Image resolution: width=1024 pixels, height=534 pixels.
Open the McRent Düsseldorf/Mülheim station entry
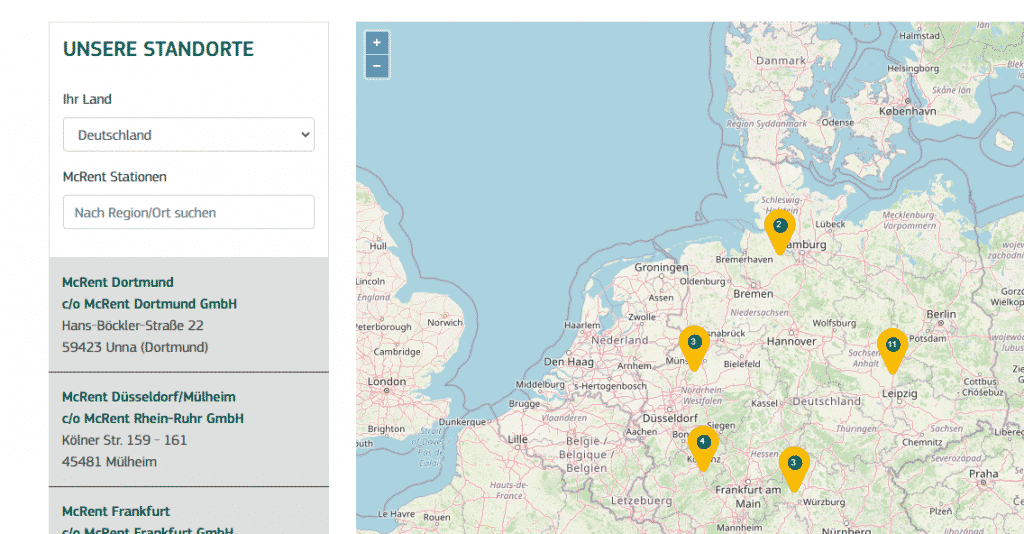click(189, 430)
